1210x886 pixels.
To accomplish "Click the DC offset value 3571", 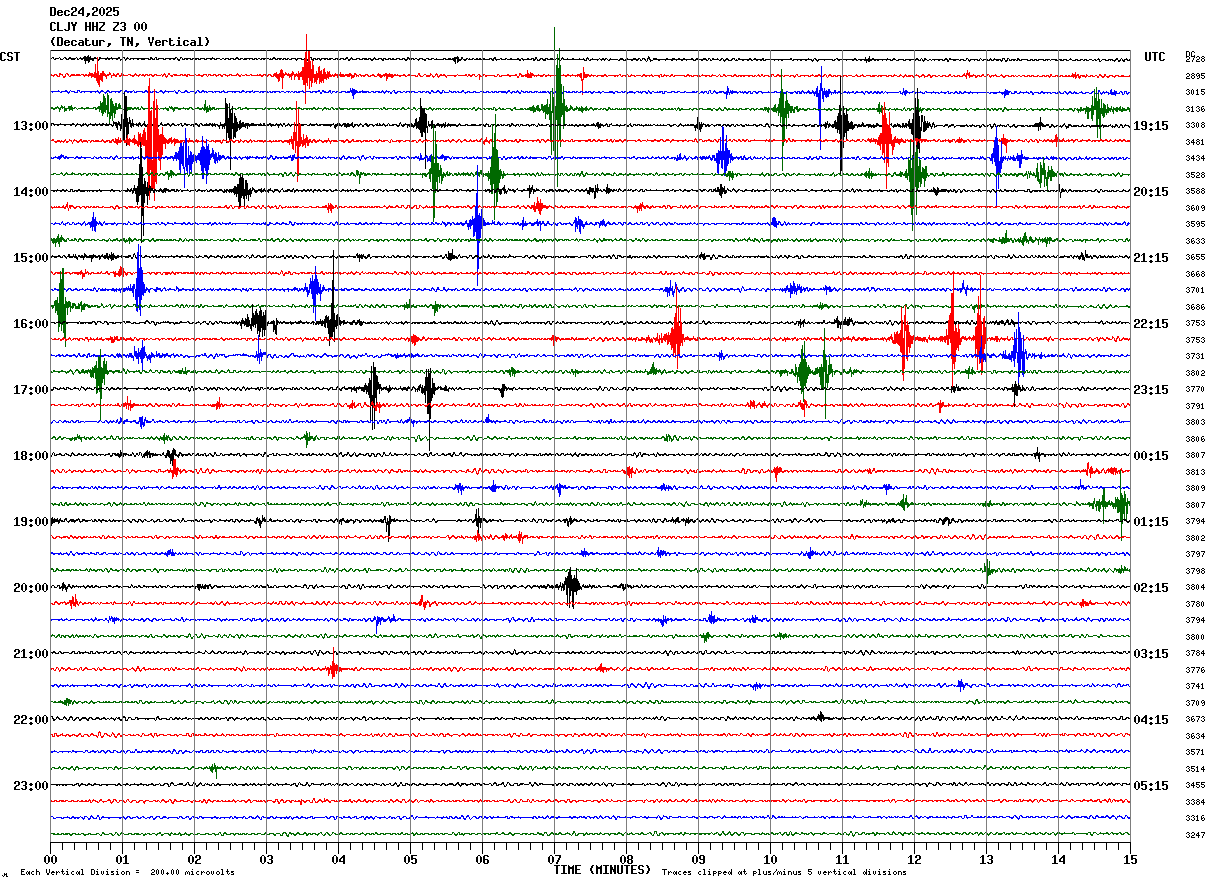I will (1195, 752).
